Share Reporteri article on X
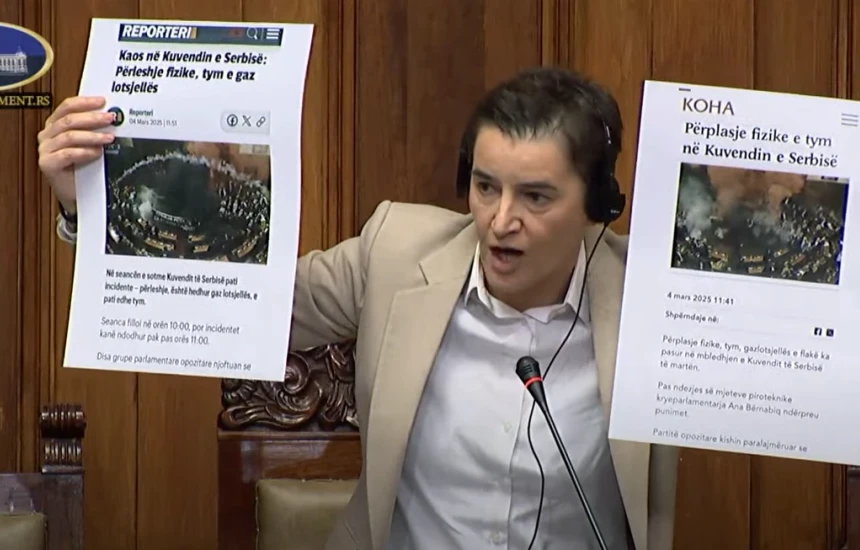Viewport: 860px width, 550px height. pyautogui.click(x=246, y=121)
